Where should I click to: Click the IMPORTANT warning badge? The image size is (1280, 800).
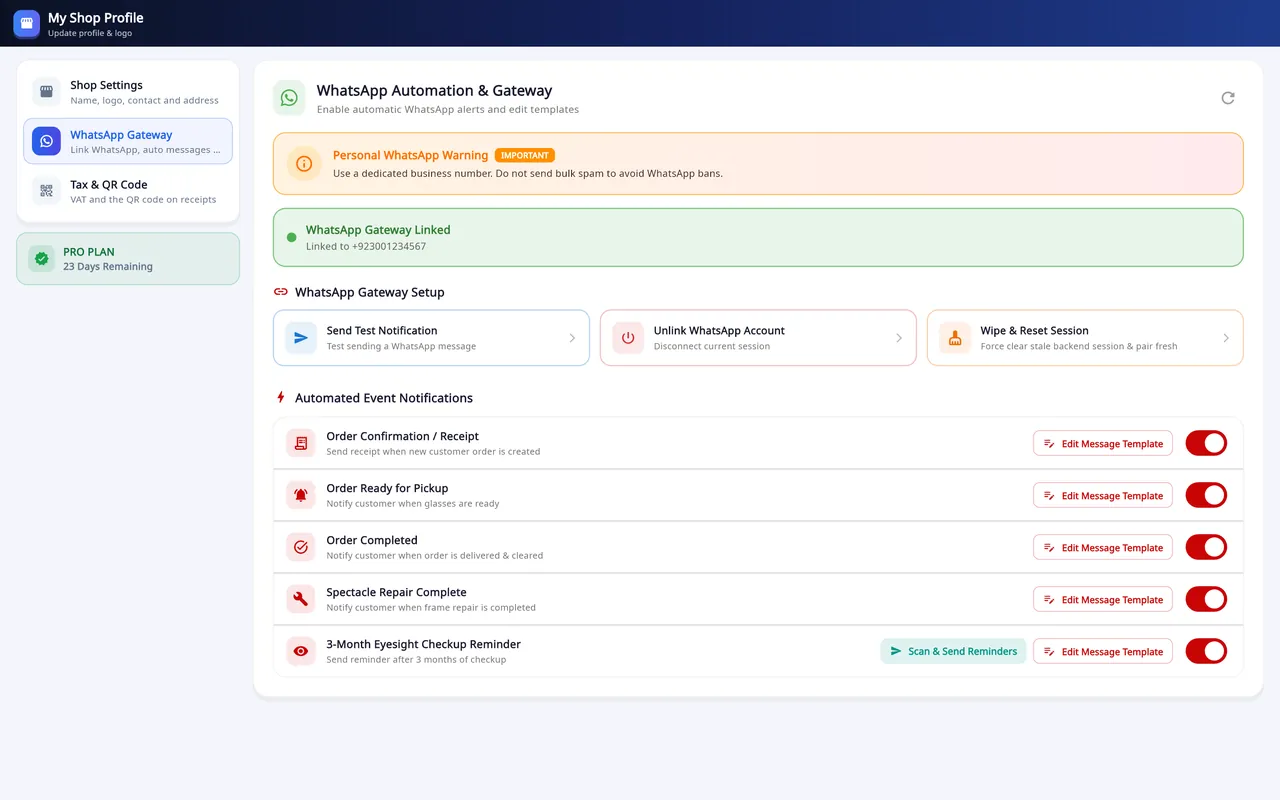click(525, 155)
